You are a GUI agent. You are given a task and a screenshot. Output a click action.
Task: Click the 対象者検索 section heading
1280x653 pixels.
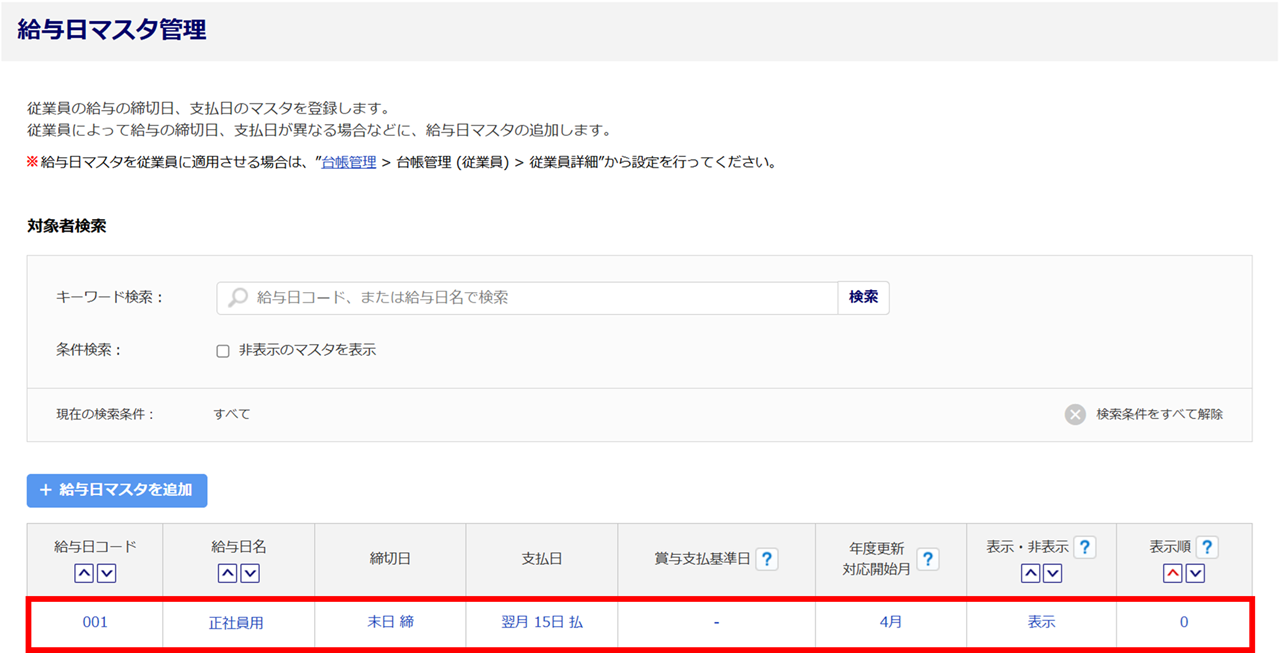pos(67,226)
